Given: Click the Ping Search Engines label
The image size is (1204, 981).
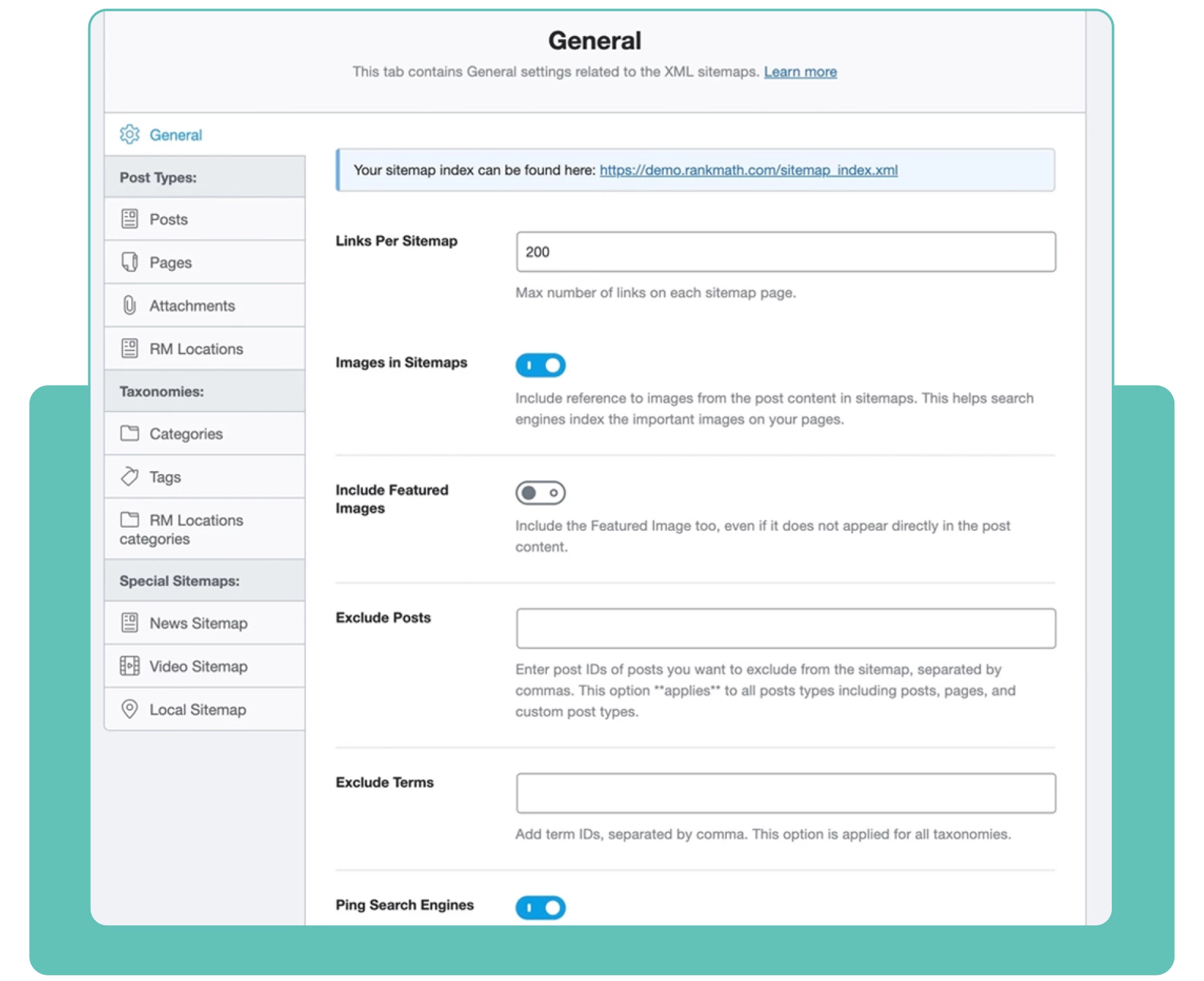Looking at the screenshot, I should (x=404, y=905).
